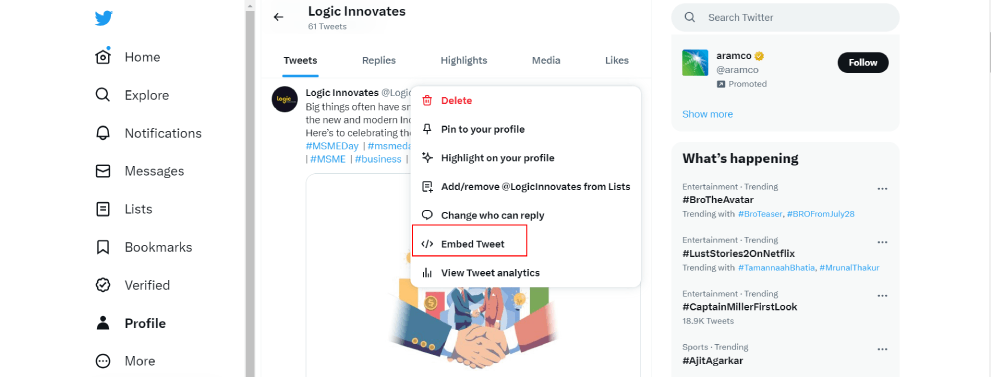Image resolution: width=991 pixels, height=377 pixels.
Task: Open Lists via the list icon
Action: coord(102,209)
